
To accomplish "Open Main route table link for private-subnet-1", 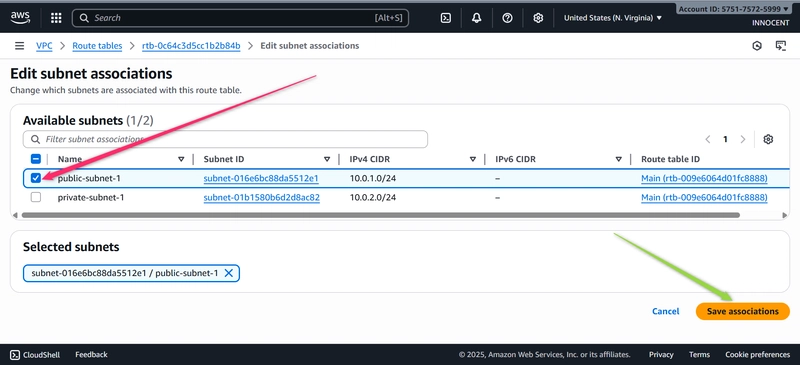I will (x=704, y=198).
